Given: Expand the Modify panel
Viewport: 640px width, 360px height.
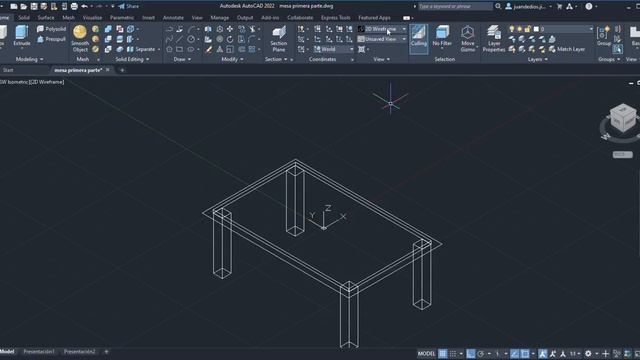Looking at the screenshot, I should (232, 60).
